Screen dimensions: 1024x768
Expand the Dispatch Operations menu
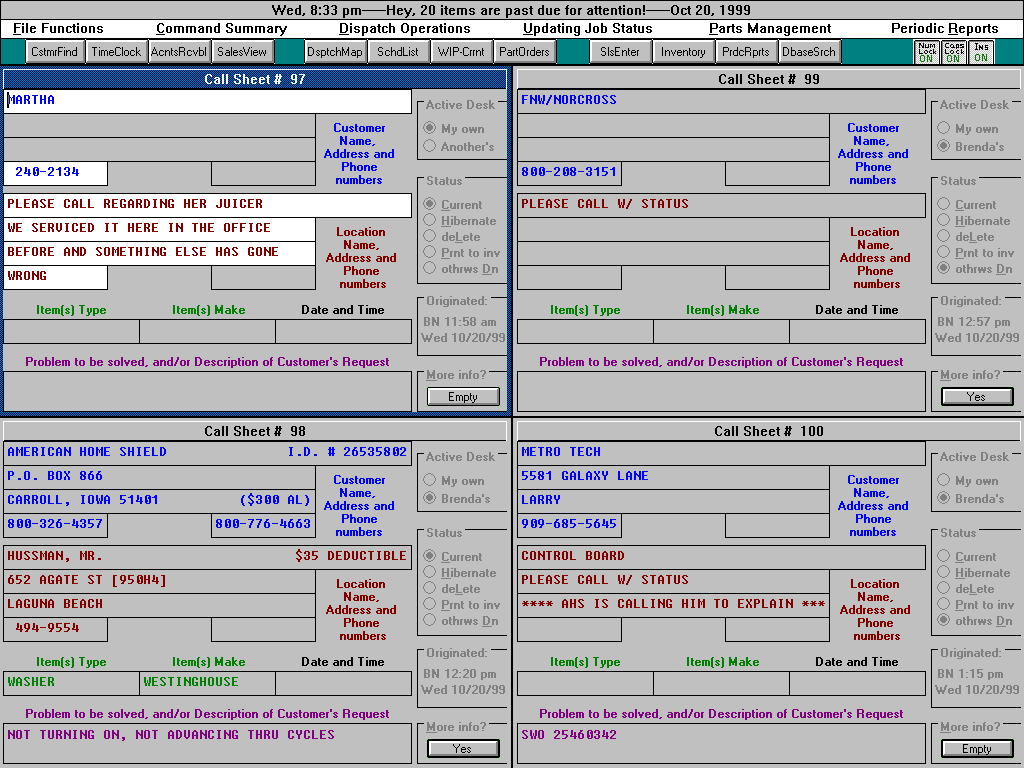click(404, 29)
